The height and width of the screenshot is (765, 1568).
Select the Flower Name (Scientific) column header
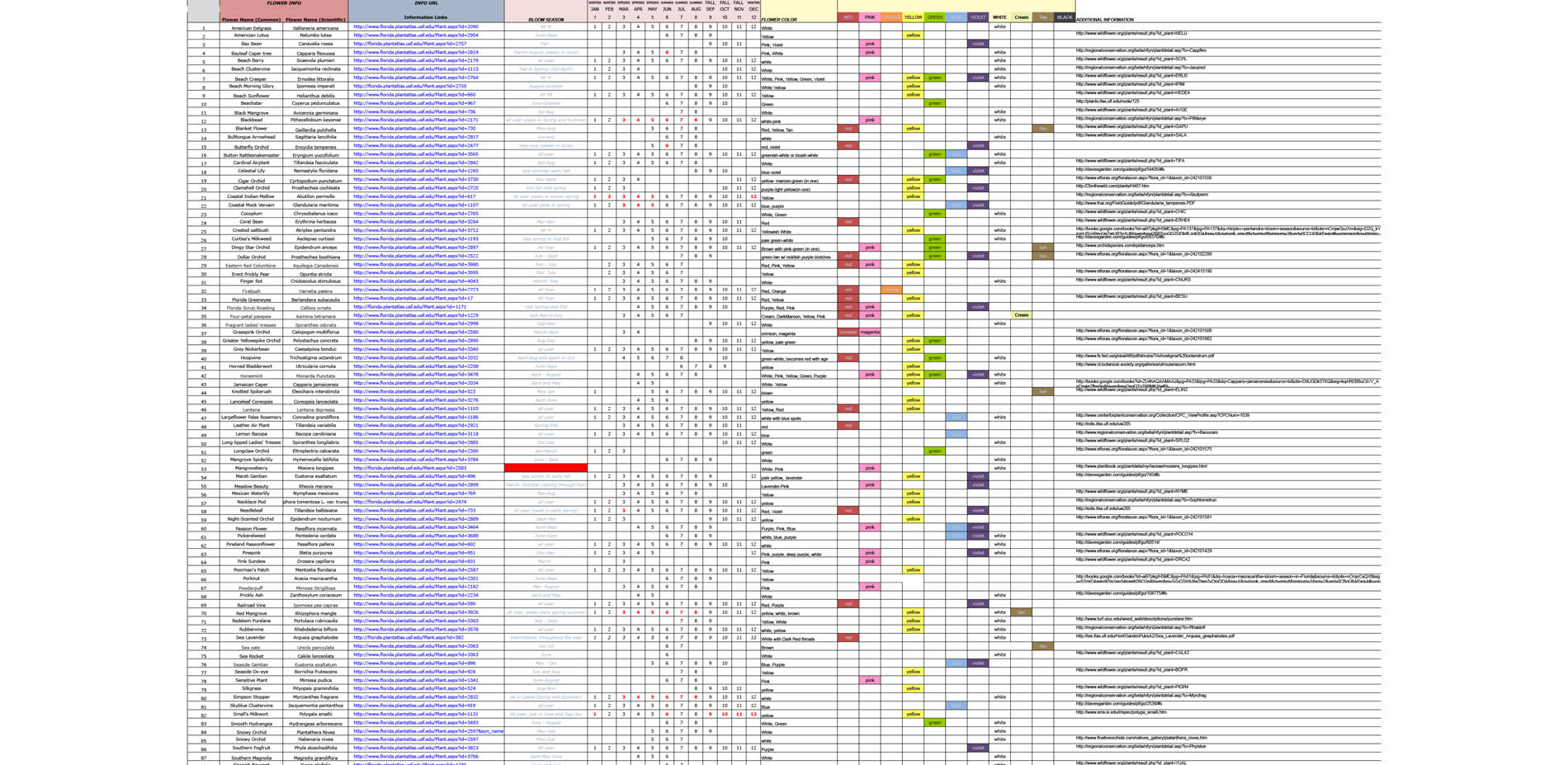tap(315, 19)
